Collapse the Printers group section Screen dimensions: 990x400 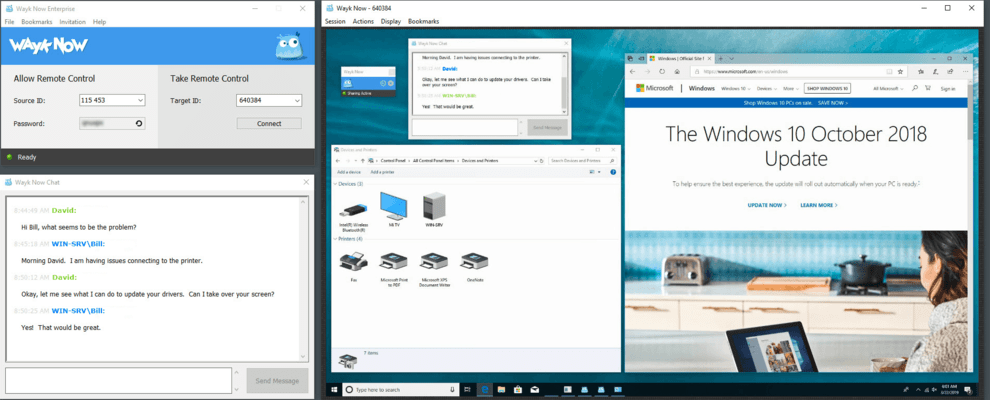(x=337, y=240)
